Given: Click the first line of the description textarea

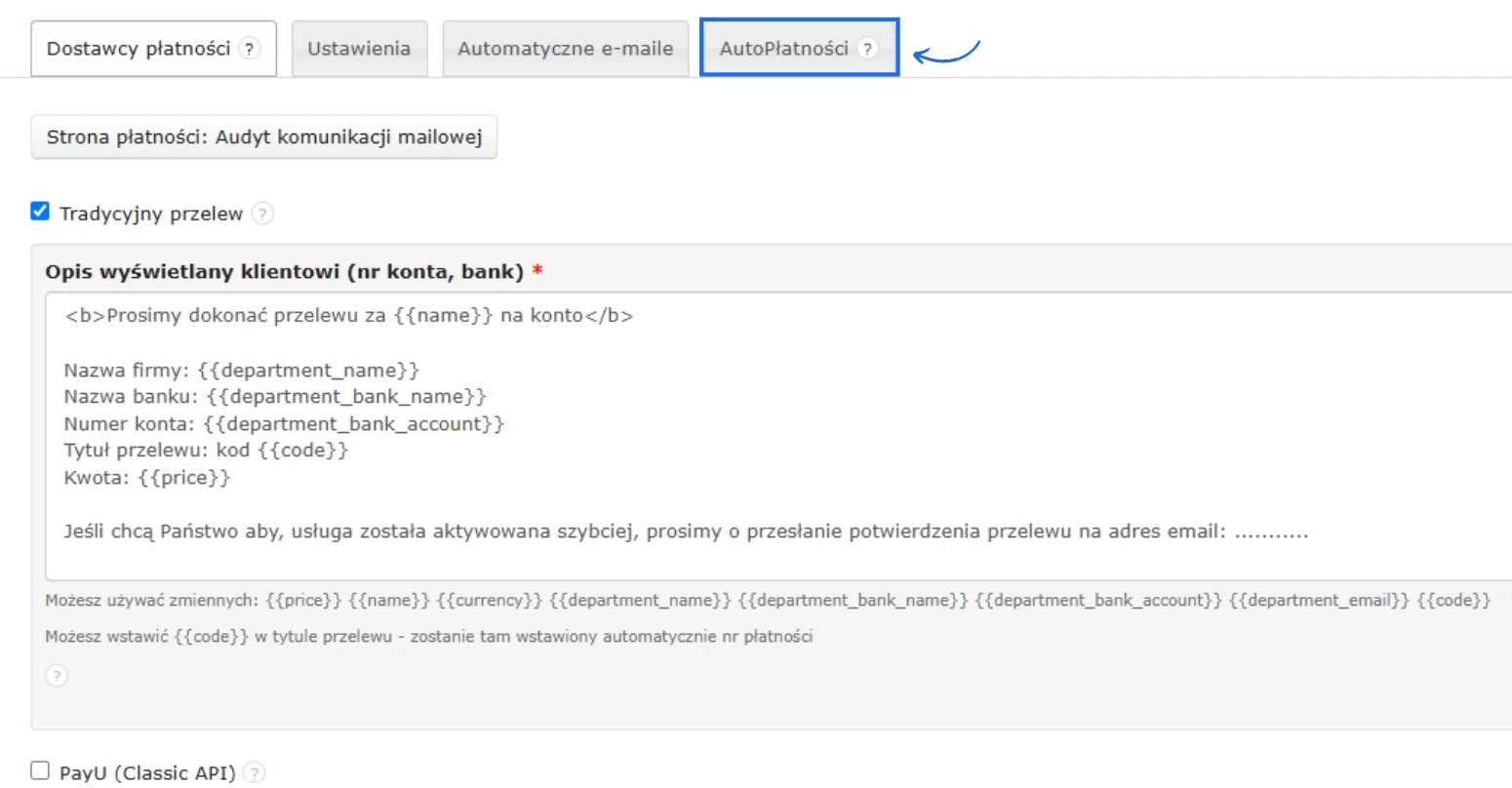Looking at the screenshot, I should [349, 316].
